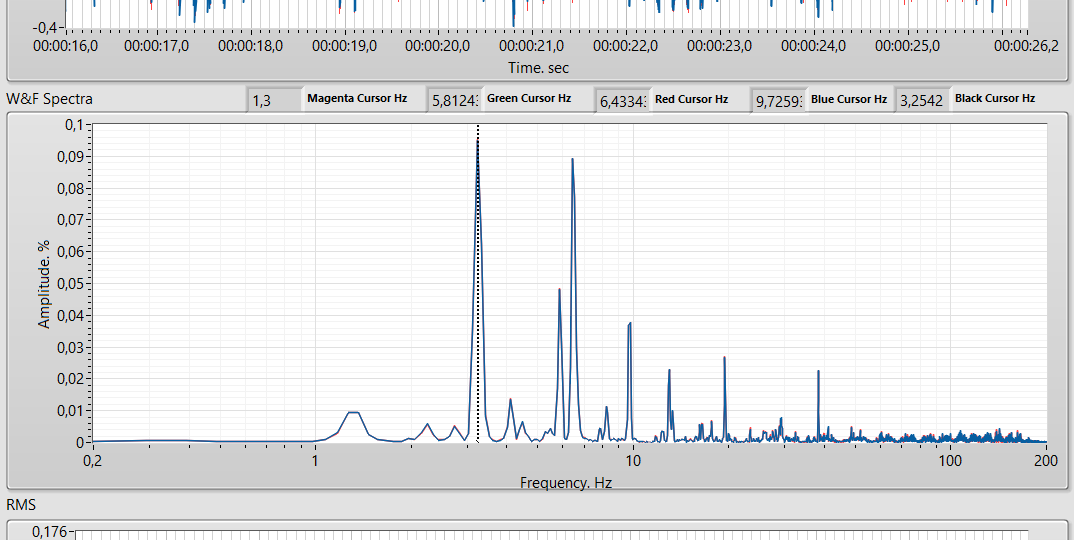Click the Time. sec axis label

point(538,68)
